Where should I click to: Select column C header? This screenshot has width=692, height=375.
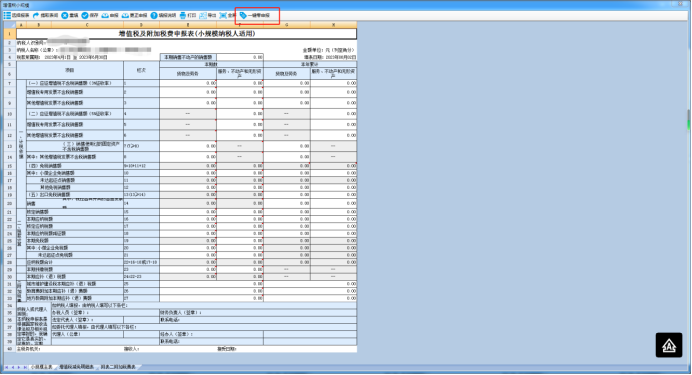(x=87, y=25)
